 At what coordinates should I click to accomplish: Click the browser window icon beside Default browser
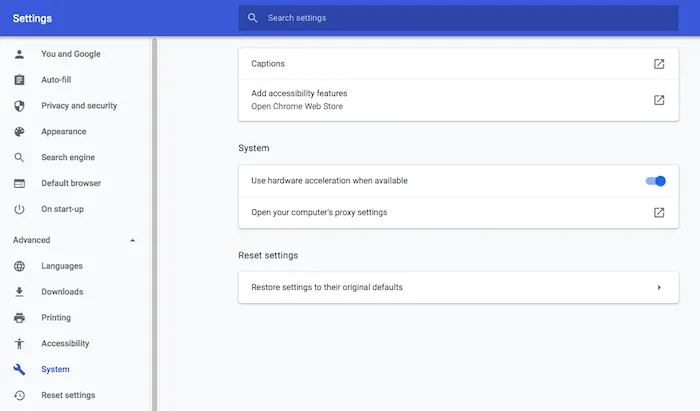pos(19,183)
